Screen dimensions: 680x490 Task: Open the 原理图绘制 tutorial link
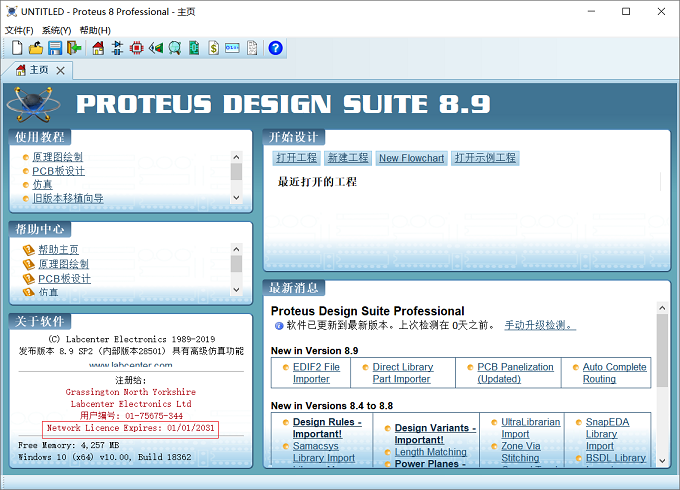[58, 157]
